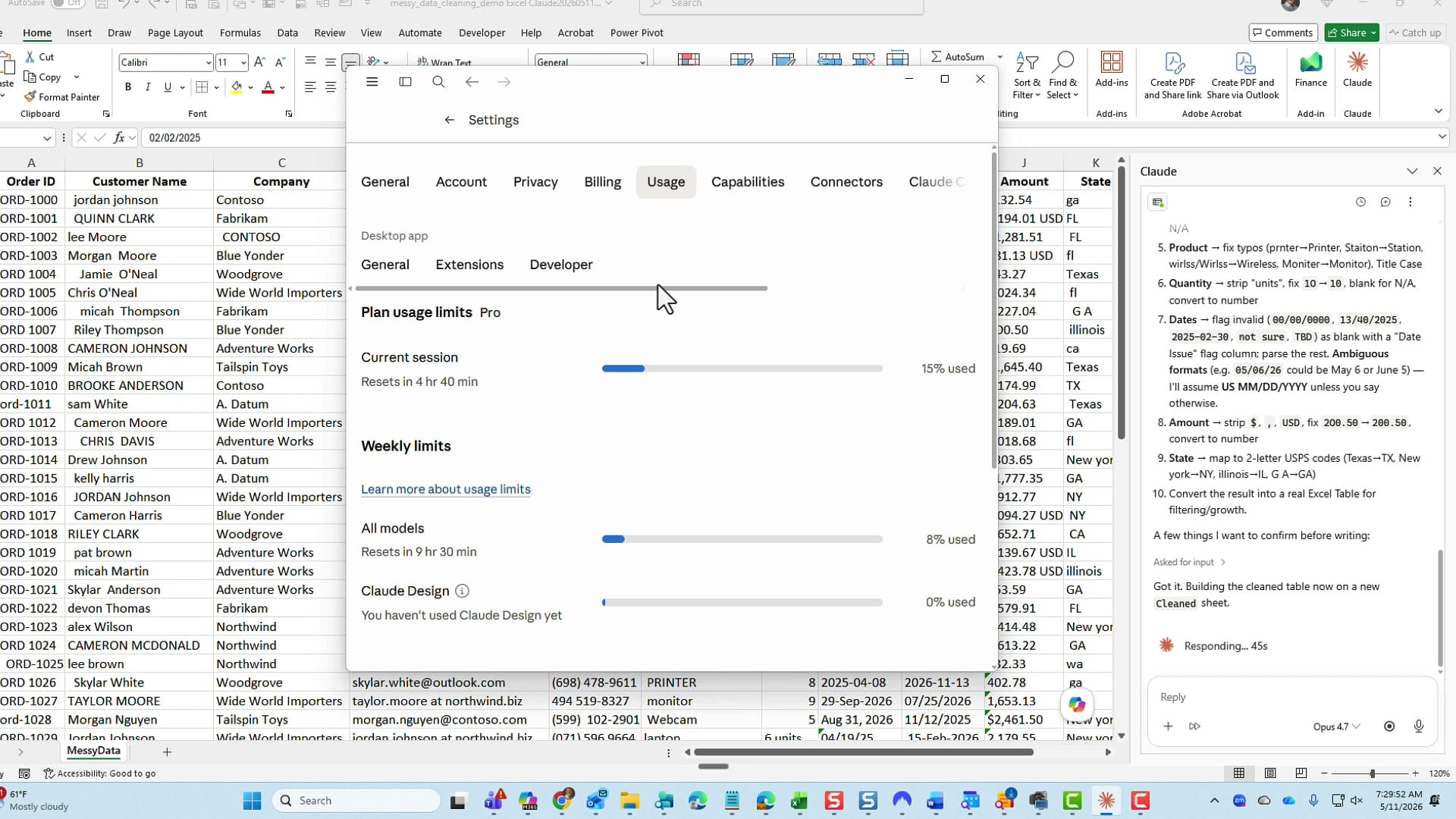1456x819 pixels.
Task: Click the fast-forward skip icon in Claude reply box
Action: pyautogui.click(x=1194, y=726)
